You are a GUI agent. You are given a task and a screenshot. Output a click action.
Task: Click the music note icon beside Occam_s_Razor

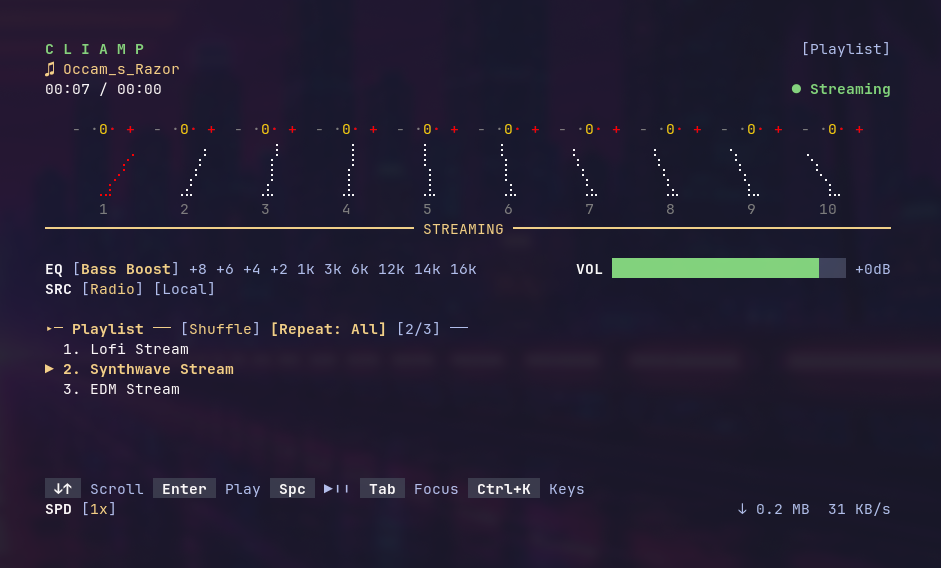(50, 69)
